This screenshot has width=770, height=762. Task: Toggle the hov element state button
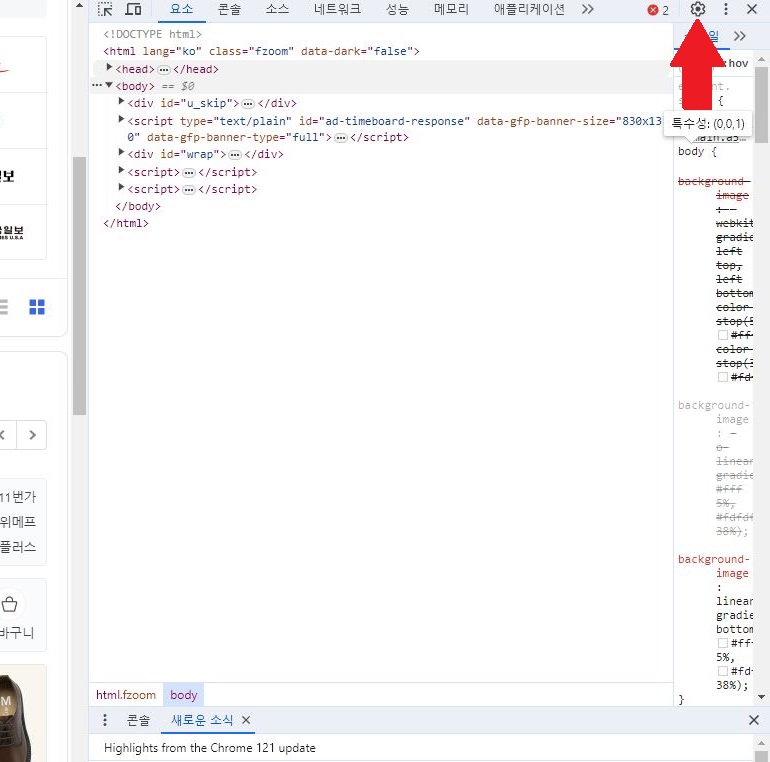click(738, 63)
